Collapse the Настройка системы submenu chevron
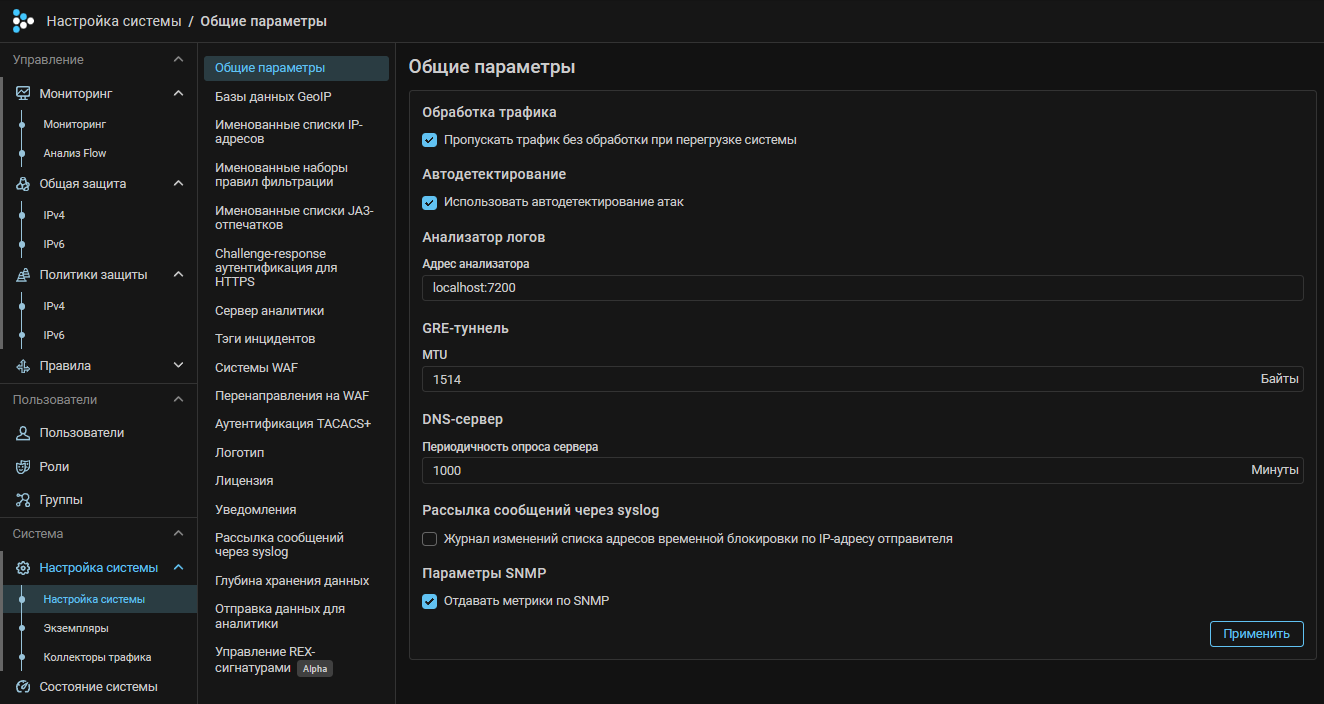 click(x=178, y=568)
